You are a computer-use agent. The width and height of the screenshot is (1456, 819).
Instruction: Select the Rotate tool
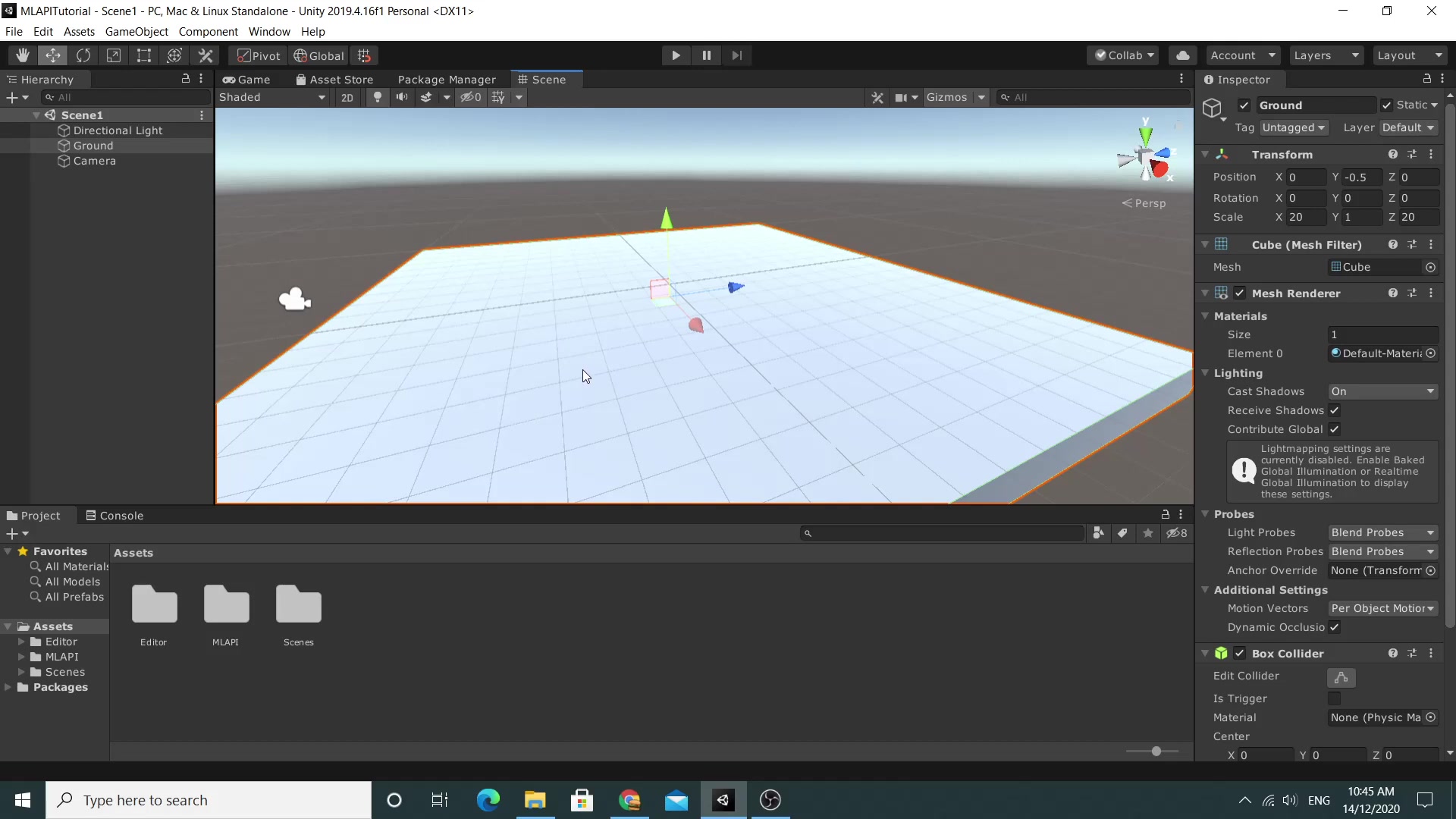coord(83,55)
